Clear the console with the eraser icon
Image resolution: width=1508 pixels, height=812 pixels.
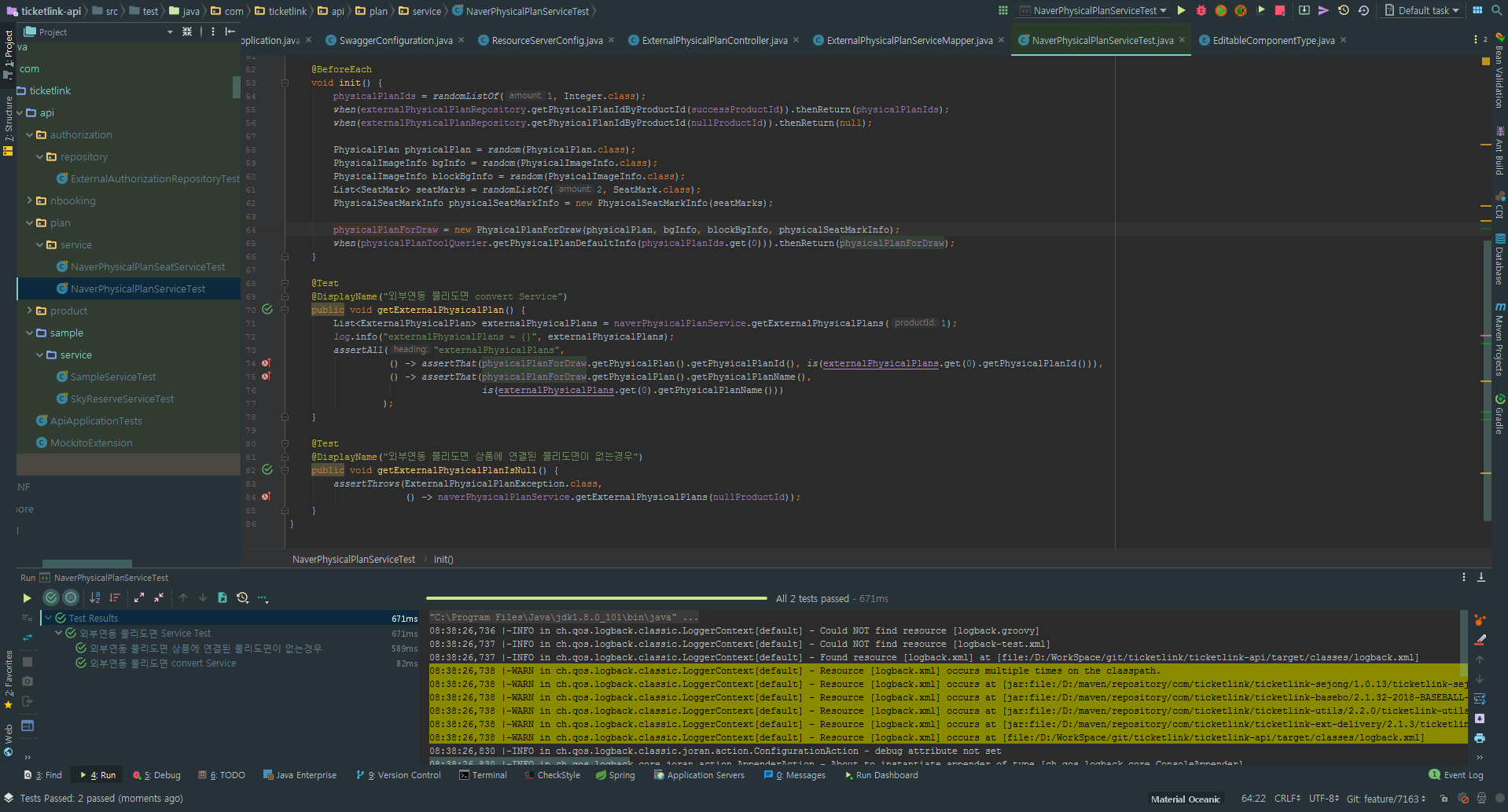(x=1480, y=640)
